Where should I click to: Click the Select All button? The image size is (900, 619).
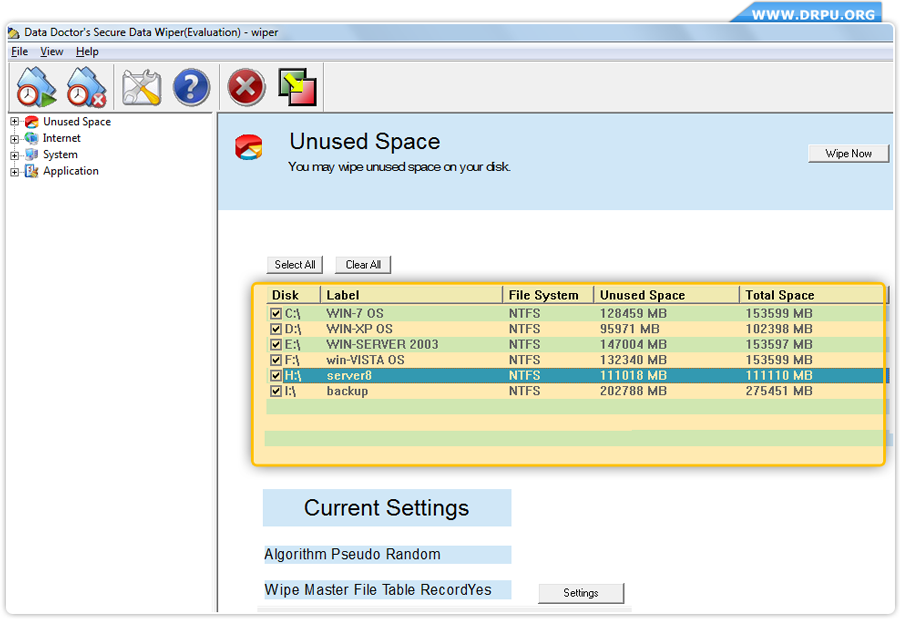(295, 265)
